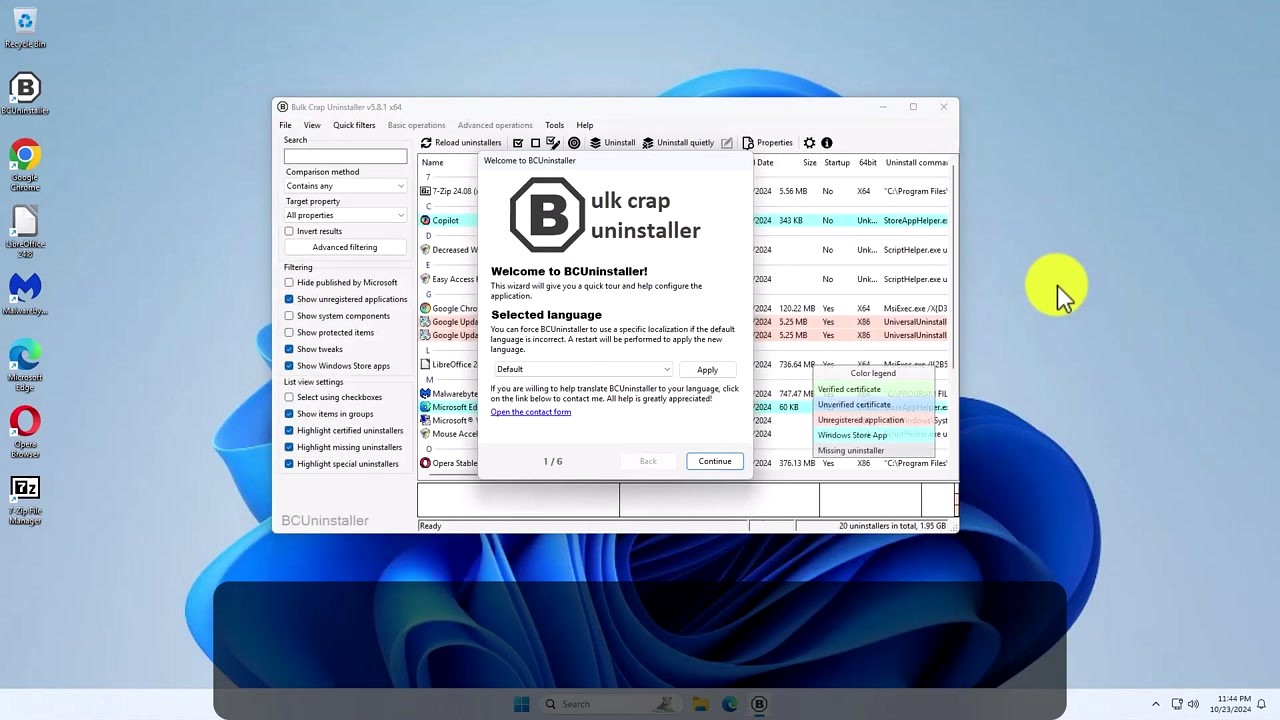
Task: Open BCUninstaller settings gear icon
Action: [x=809, y=142]
